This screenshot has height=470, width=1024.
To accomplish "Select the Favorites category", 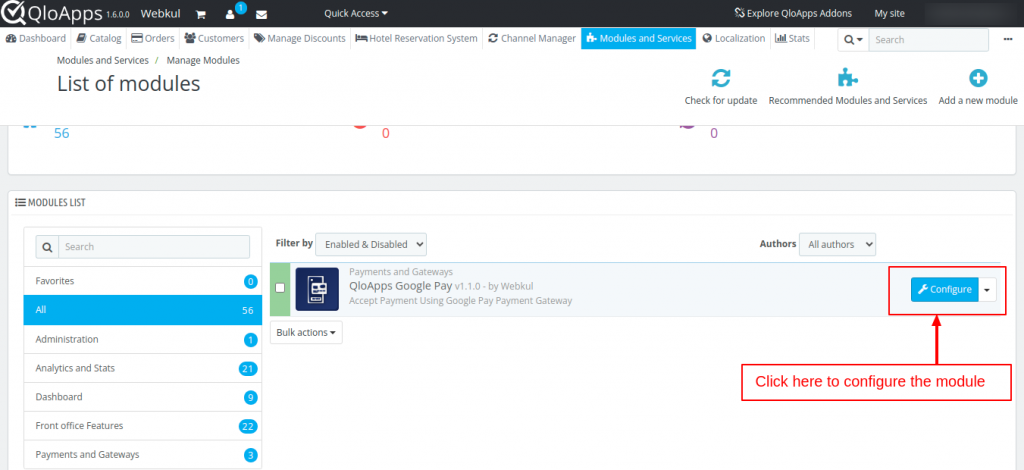I will coord(142,281).
